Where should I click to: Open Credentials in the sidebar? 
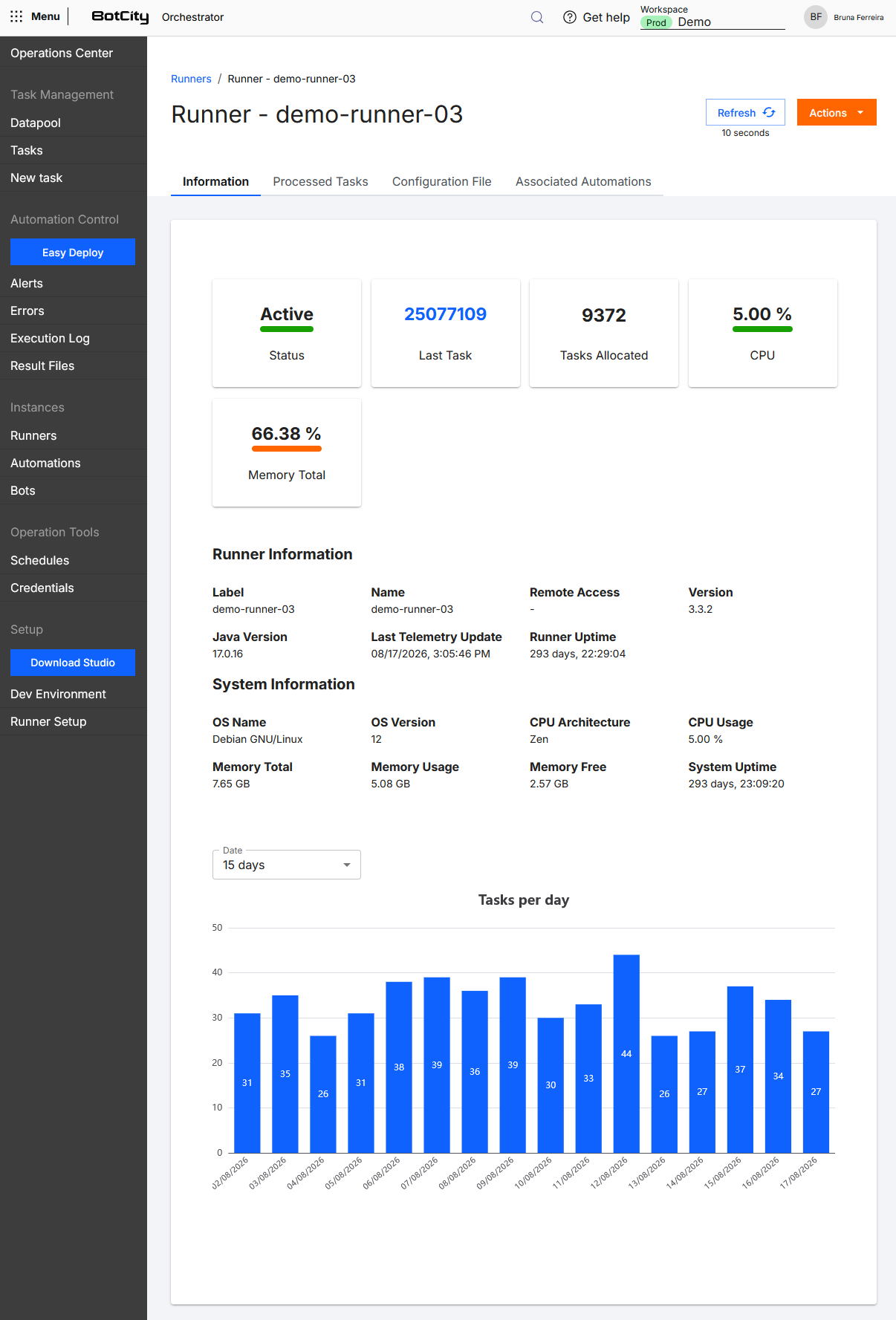coord(74,588)
